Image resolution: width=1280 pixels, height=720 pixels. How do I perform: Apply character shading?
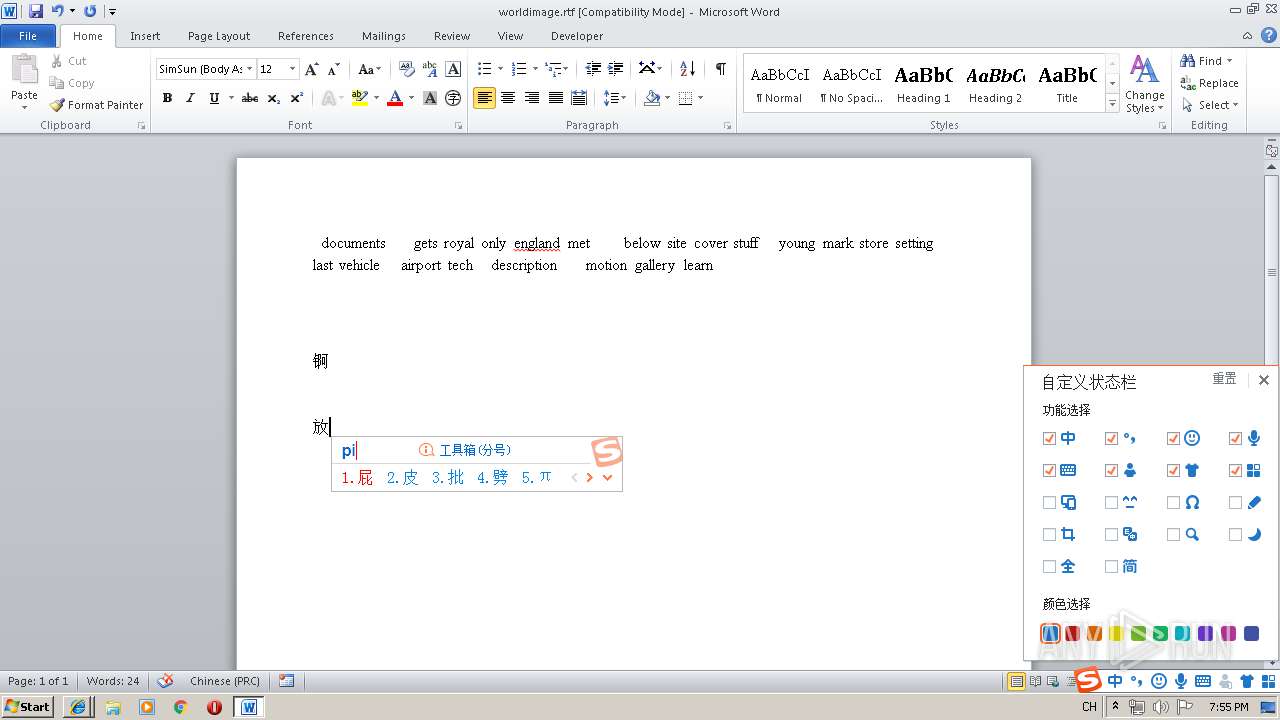pyautogui.click(x=430, y=98)
